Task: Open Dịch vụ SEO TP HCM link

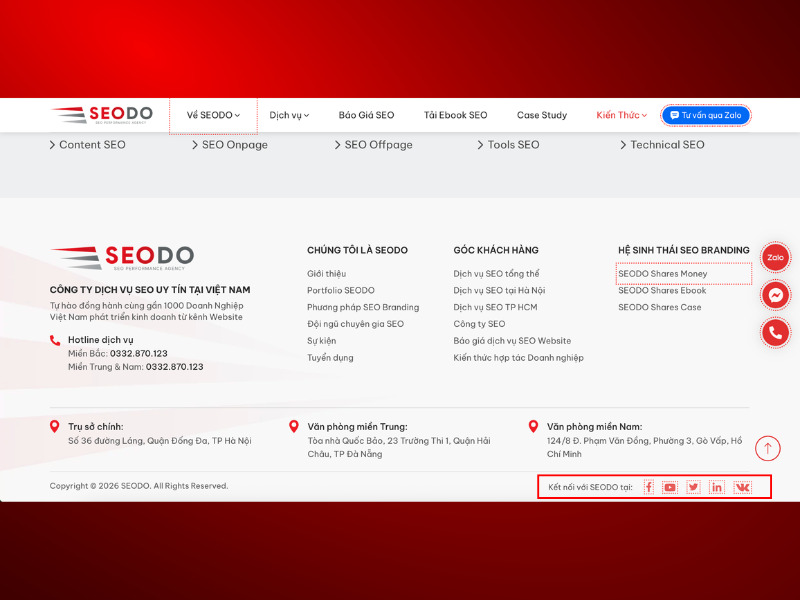Action: point(495,308)
